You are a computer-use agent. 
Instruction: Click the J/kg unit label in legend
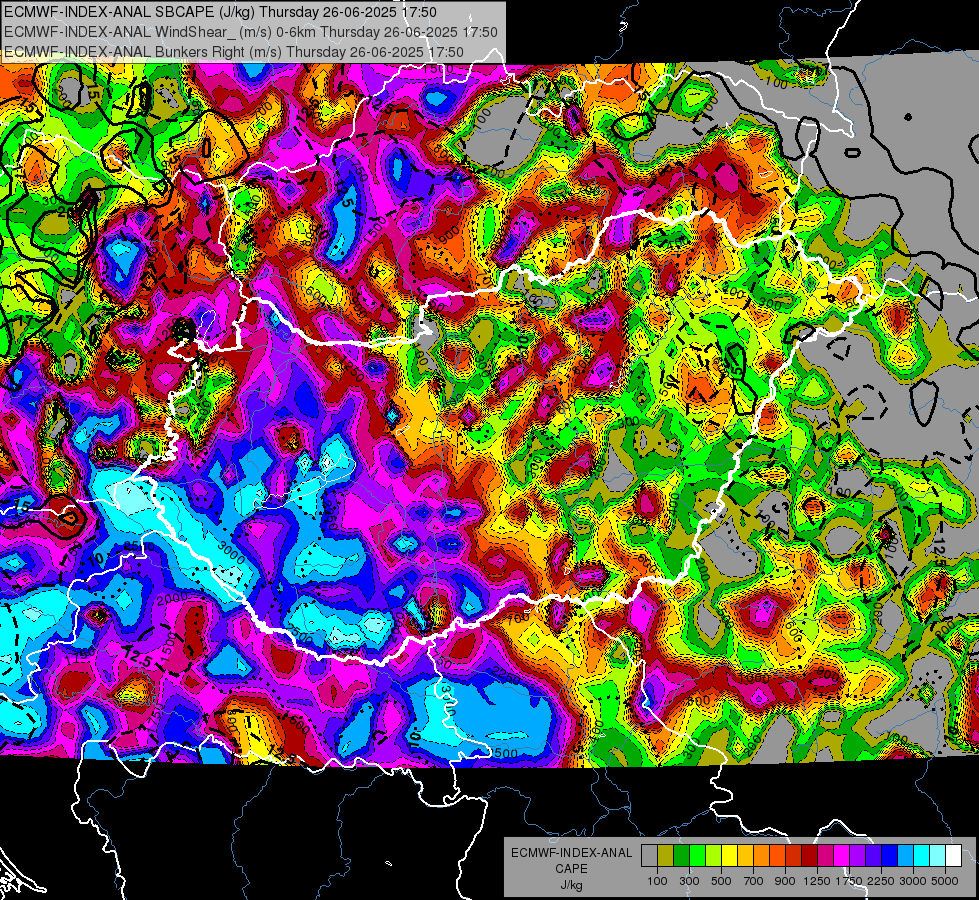571,885
